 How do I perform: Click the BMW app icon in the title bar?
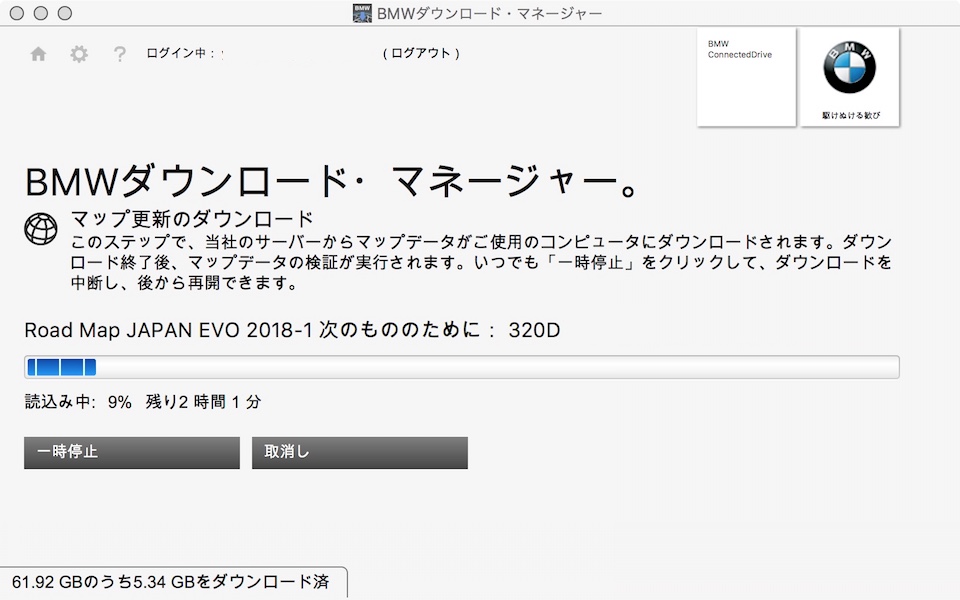pos(362,13)
